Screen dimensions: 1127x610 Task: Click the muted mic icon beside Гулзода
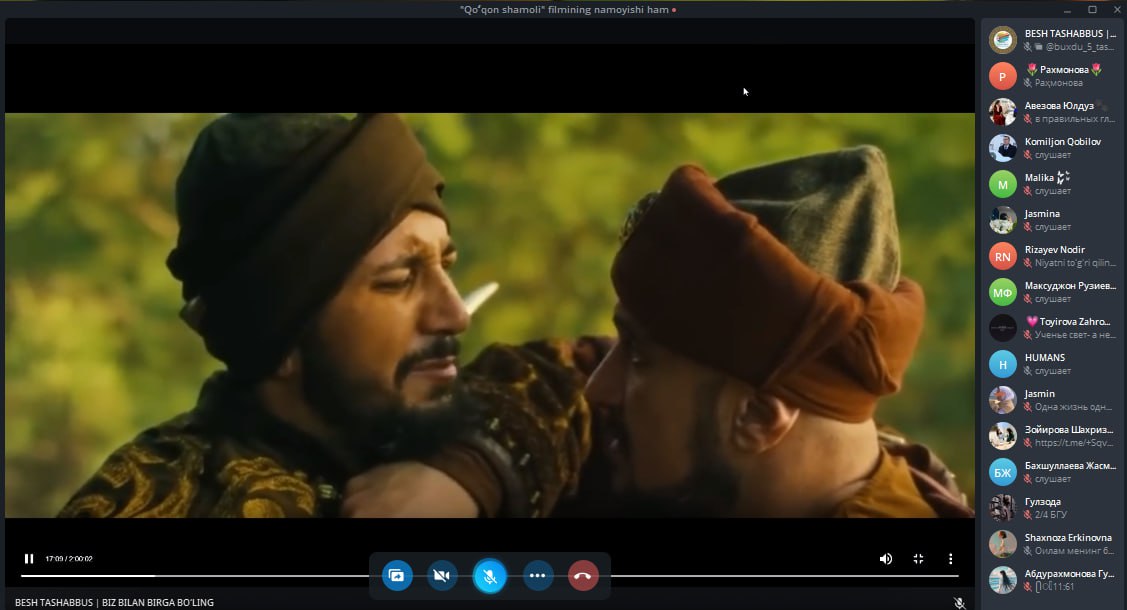pos(1028,515)
